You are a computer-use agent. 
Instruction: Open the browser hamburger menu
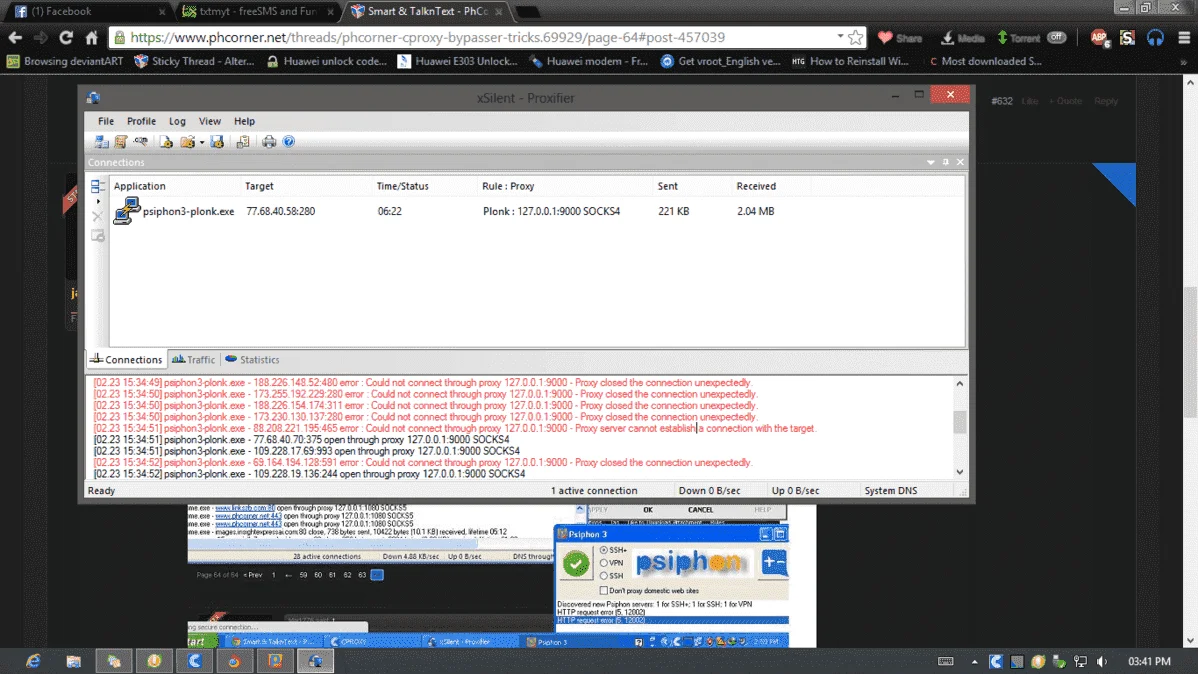(1184, 37)
